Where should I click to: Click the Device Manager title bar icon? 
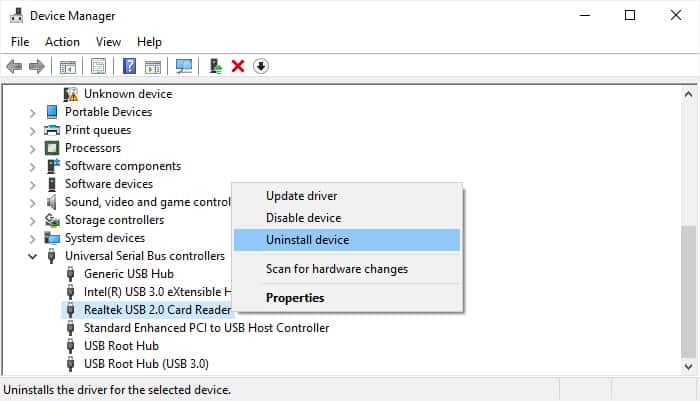pos(17,16)
